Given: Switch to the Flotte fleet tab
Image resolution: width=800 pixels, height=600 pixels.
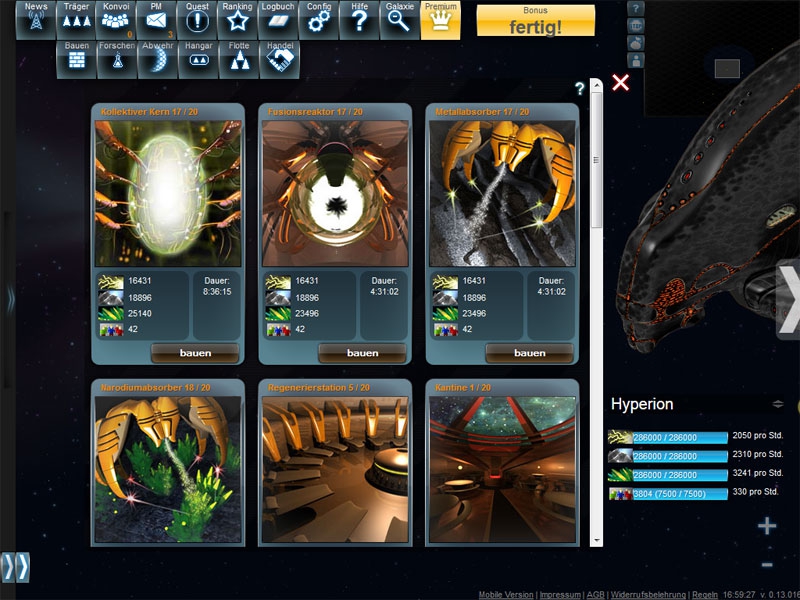Looking at the screenshot, I should click(x=239, y=60).
